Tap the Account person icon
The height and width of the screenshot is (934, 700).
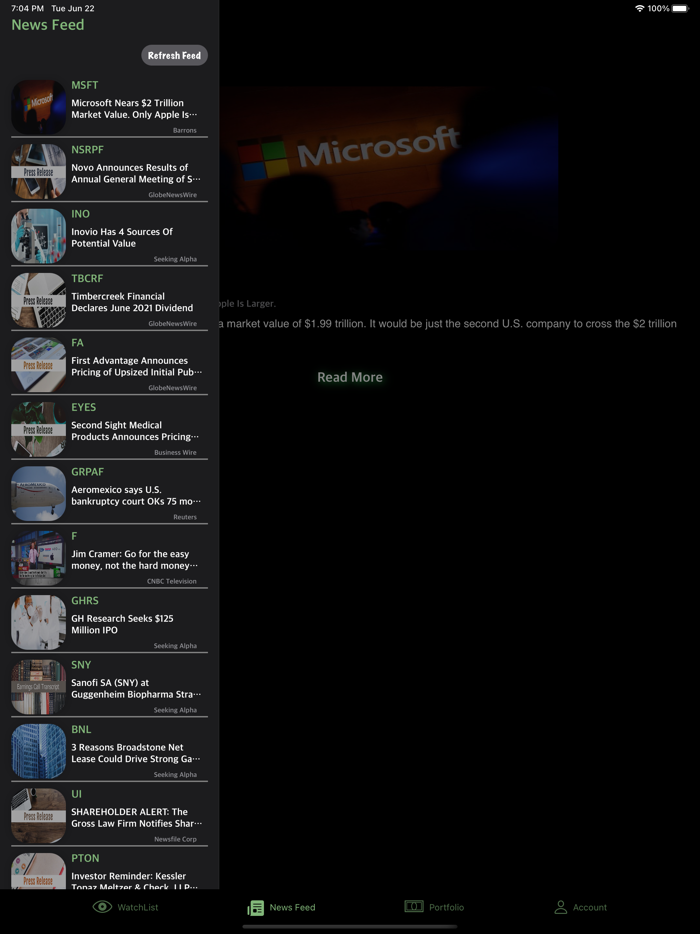(x=560, y=907)
